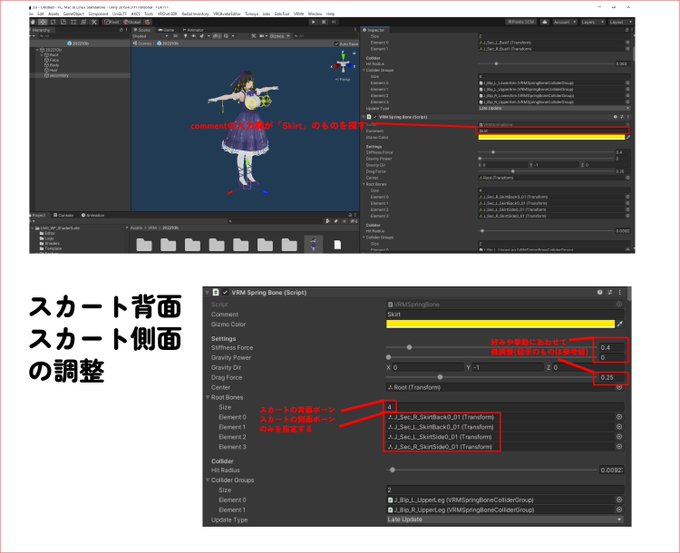
Task: Click object picker for J_Sec_L_SkirtSide0_01 element
Action: click(619, 437)
